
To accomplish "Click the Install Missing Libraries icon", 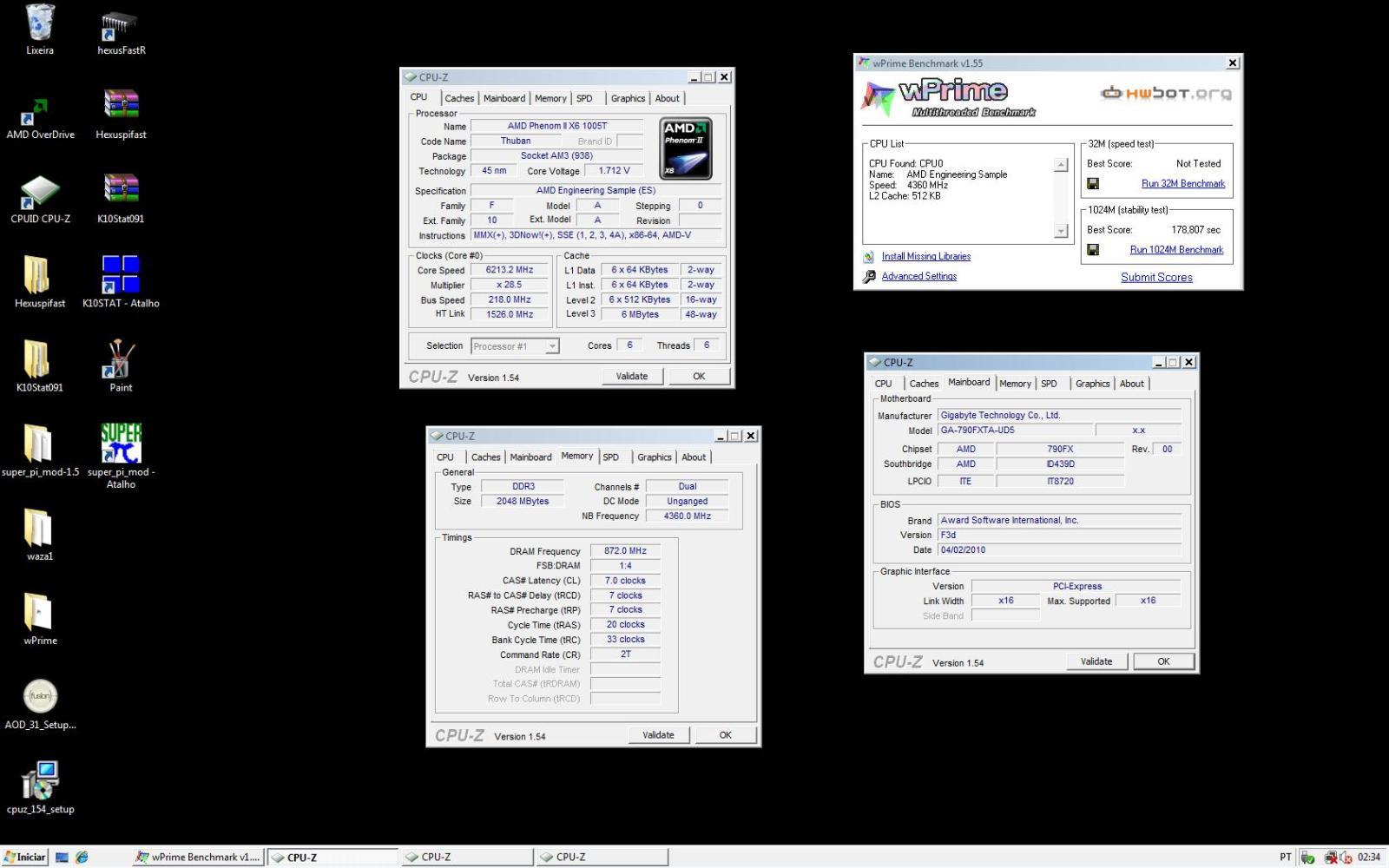I will 869,257.
